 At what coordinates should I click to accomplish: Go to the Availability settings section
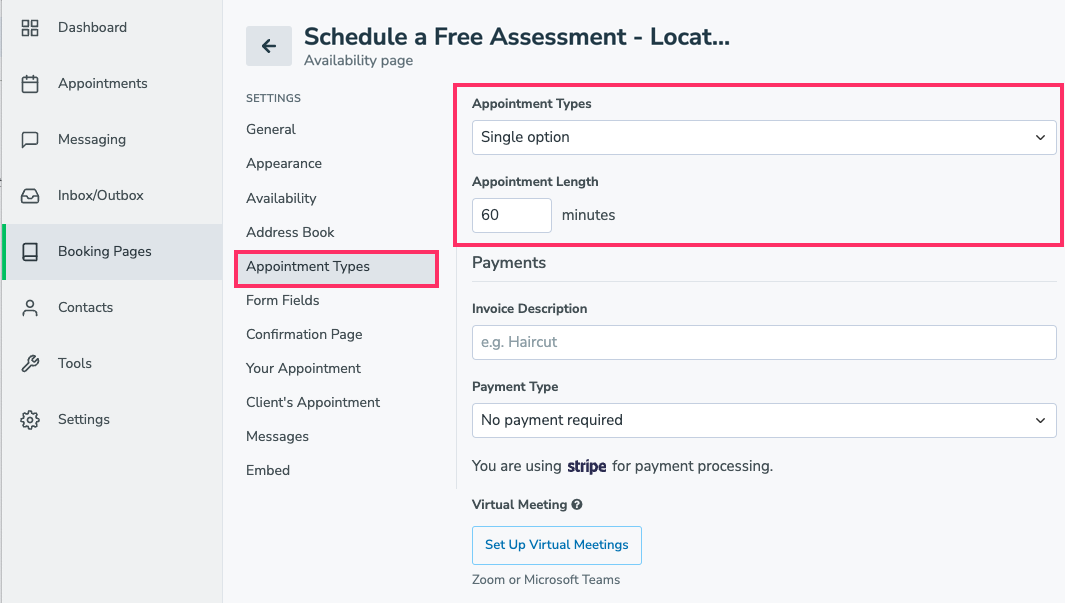[281, 198]
